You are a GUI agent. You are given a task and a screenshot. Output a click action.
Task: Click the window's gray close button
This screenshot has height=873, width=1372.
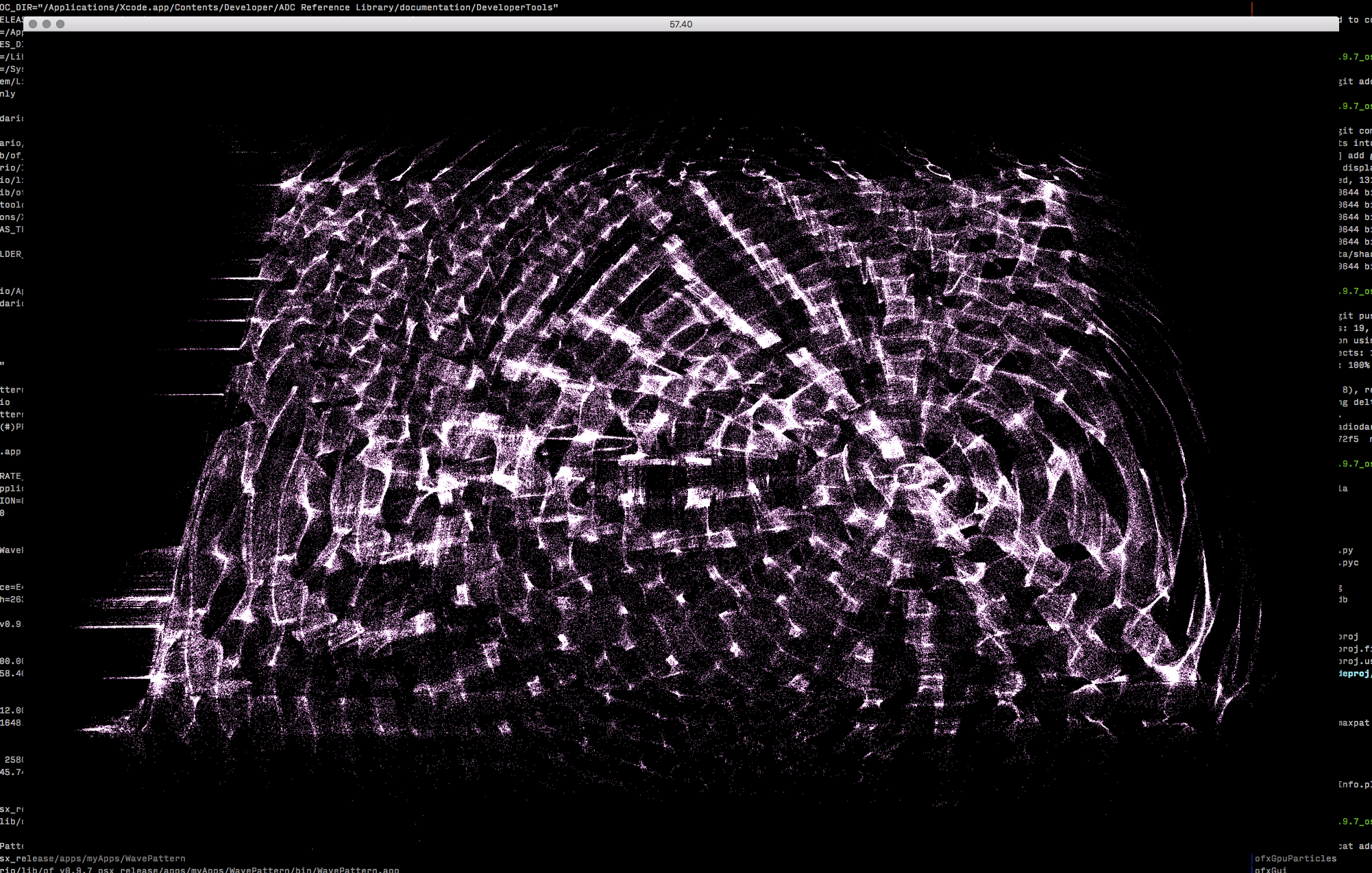(33, 24)
